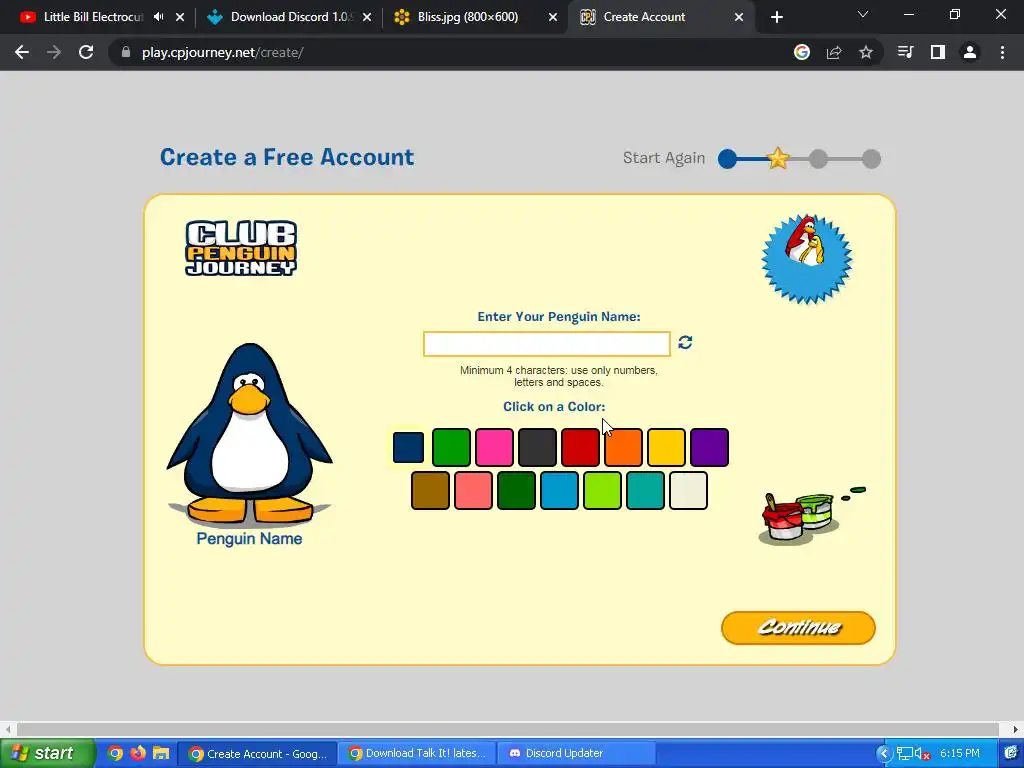Click the address bar URL
This screenshot has width=1024, height=768.
[222, 52]
